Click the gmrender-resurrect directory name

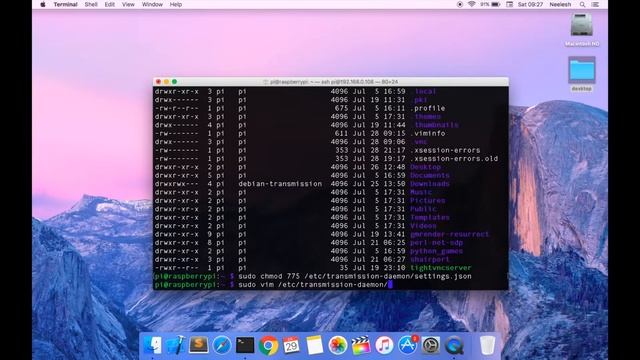(449, 234)
